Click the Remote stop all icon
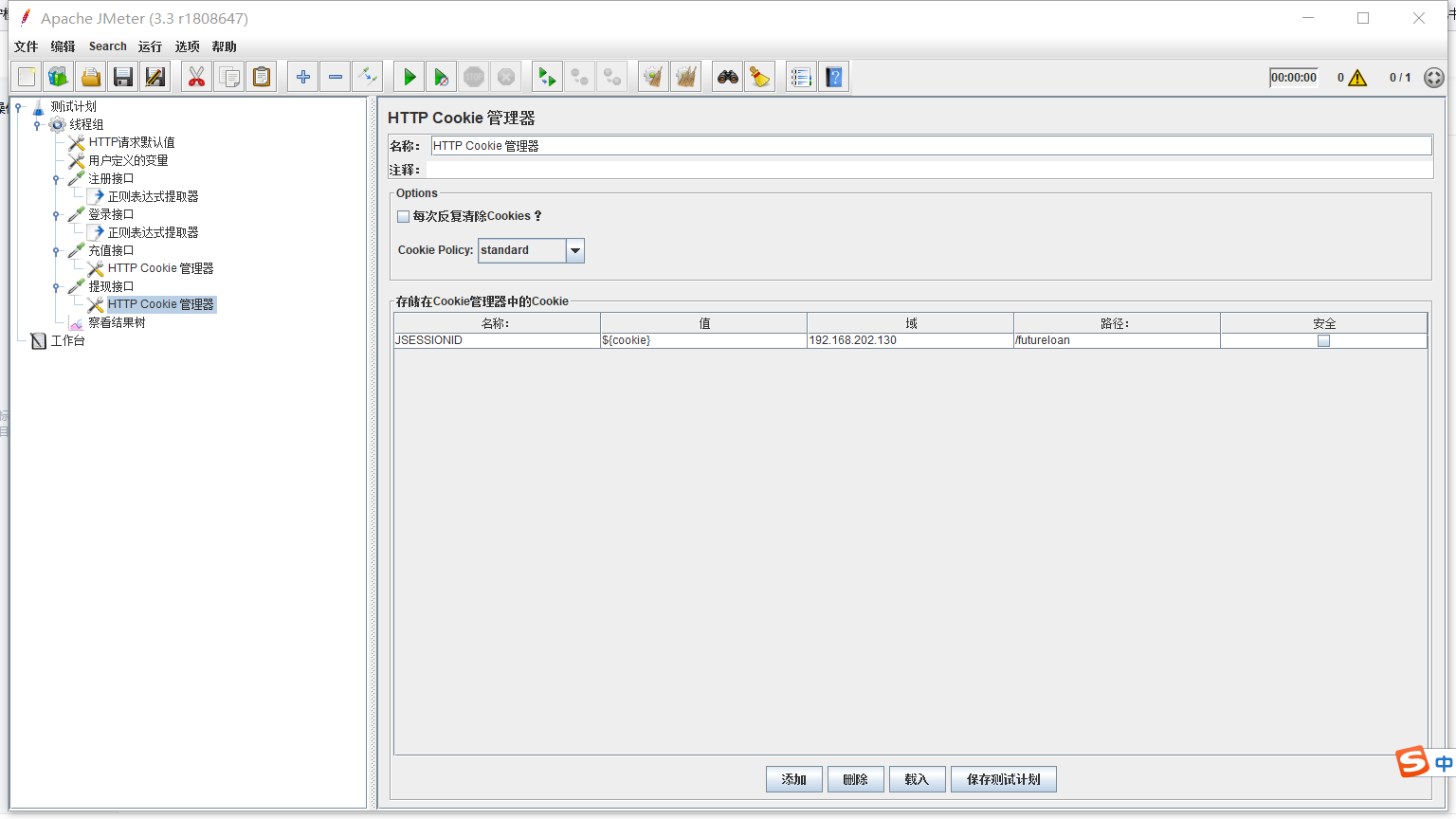 (579, 77)
